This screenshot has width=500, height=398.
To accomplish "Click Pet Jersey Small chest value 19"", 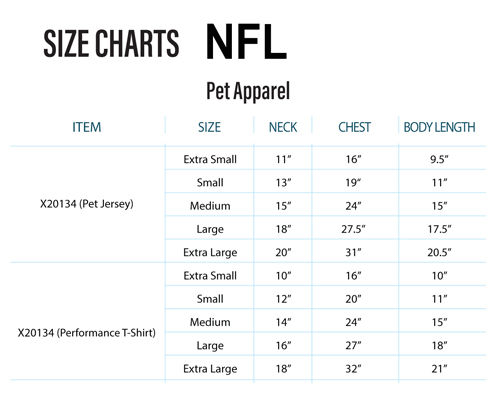I will click(x=353, y=183).
